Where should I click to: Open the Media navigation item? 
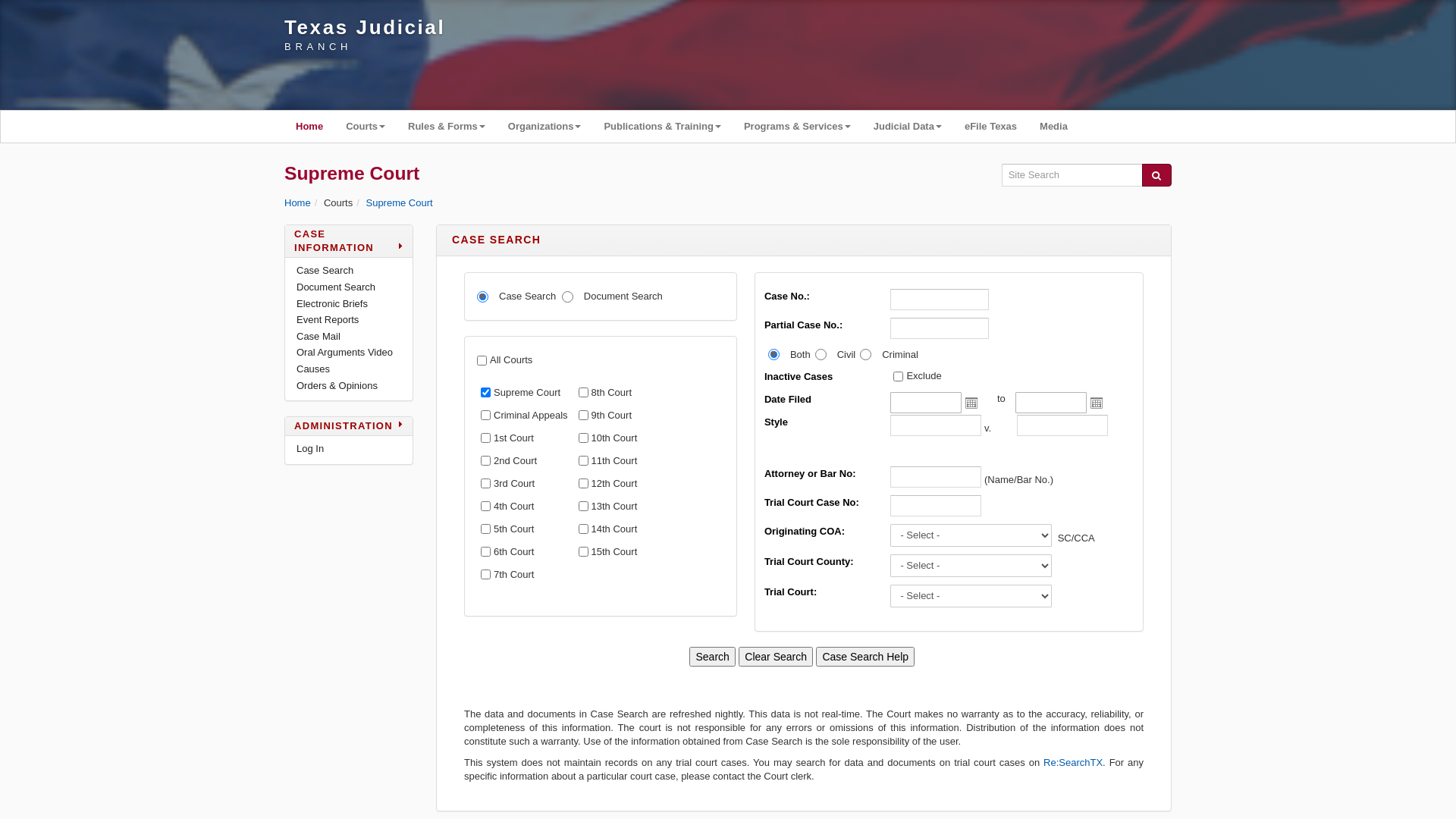[x=1053, y=127]
